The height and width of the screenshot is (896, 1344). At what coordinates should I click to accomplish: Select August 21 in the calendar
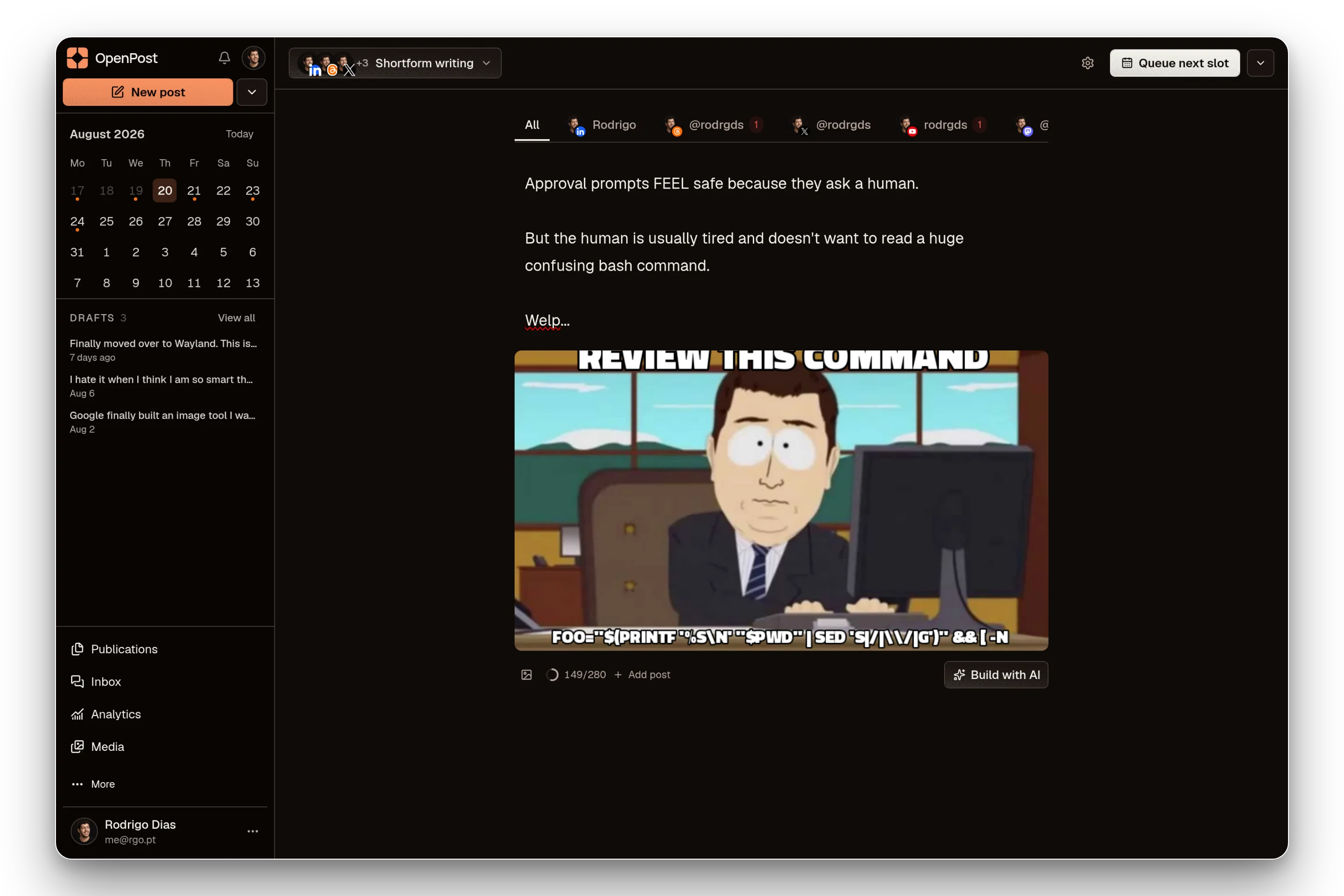194,190
